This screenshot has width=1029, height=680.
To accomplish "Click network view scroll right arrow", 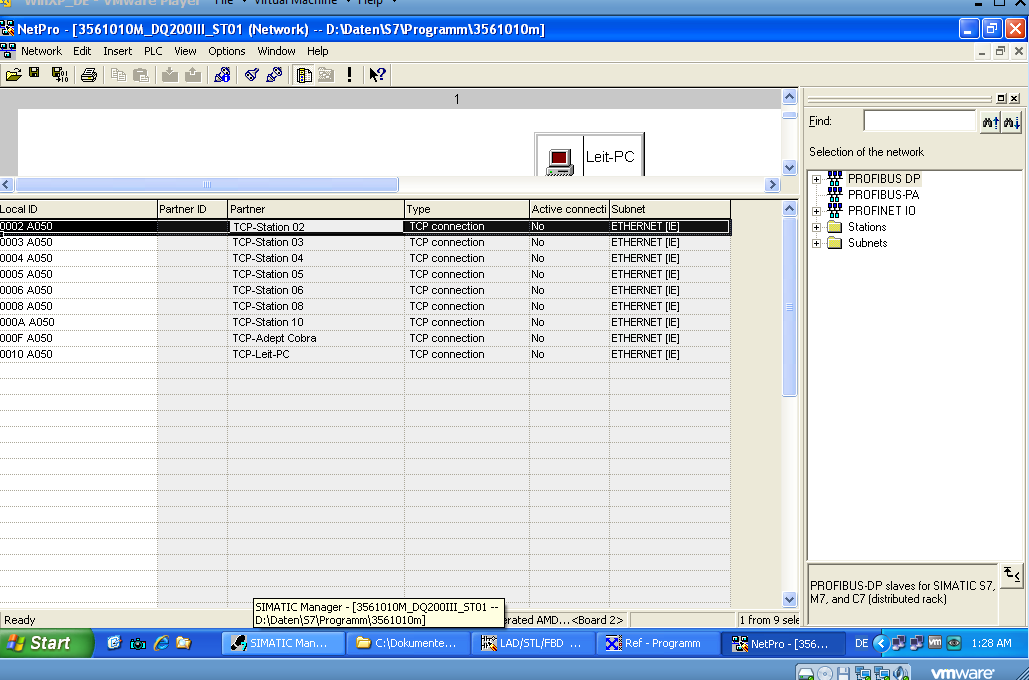I will pos(772,184).
